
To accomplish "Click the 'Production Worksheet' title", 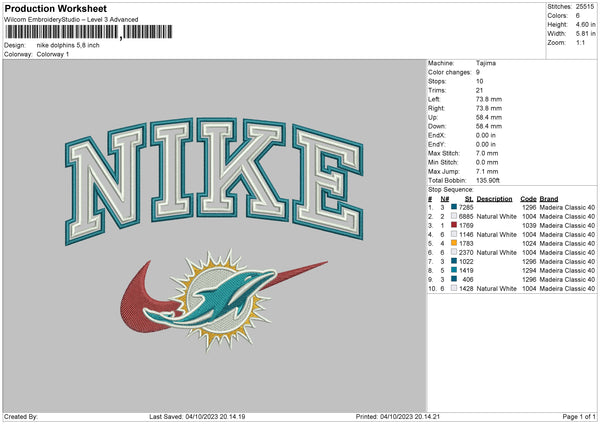I will coord(55,8).
